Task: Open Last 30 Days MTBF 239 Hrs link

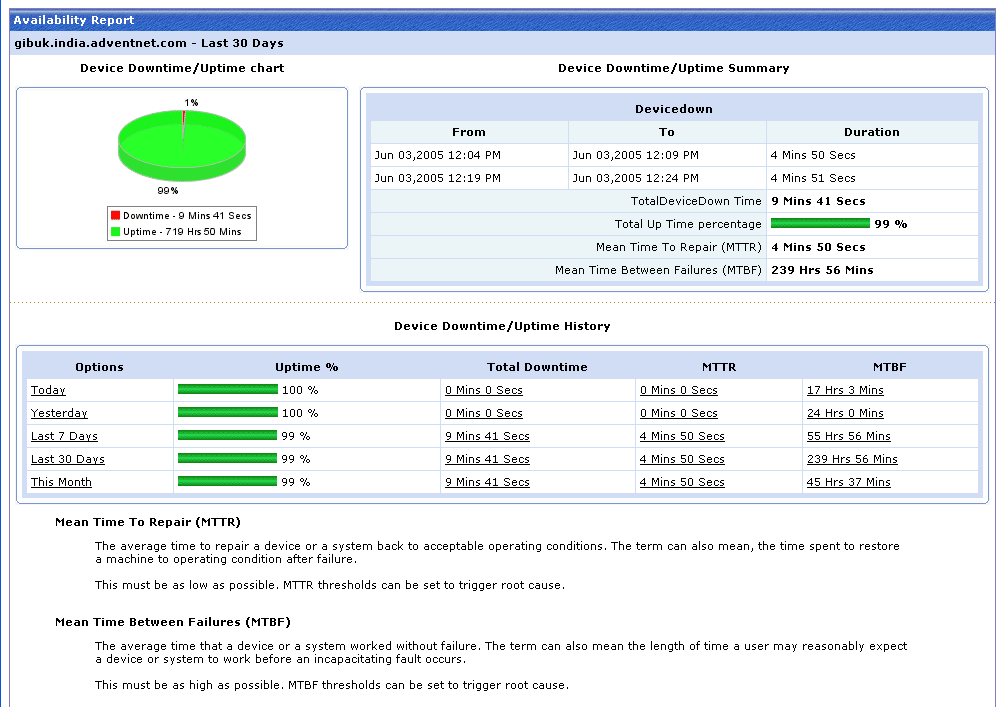Action: click(x=852, y=459)
